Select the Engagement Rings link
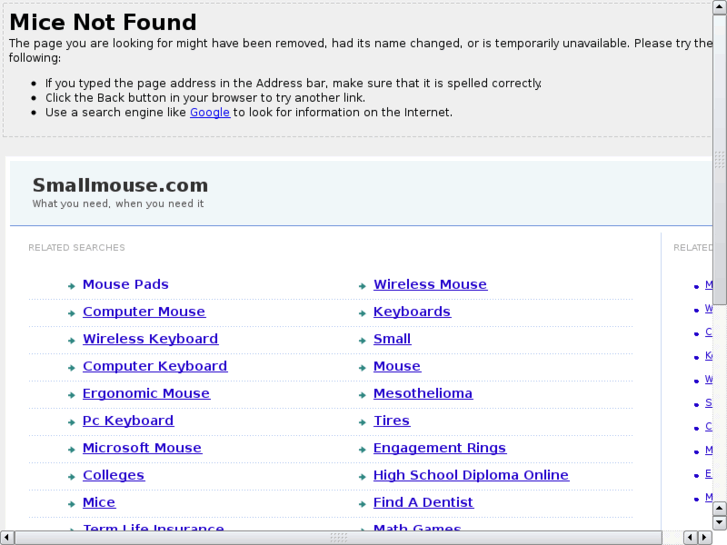The height and width of the screenshot is (545, 727). pos(439,448)
